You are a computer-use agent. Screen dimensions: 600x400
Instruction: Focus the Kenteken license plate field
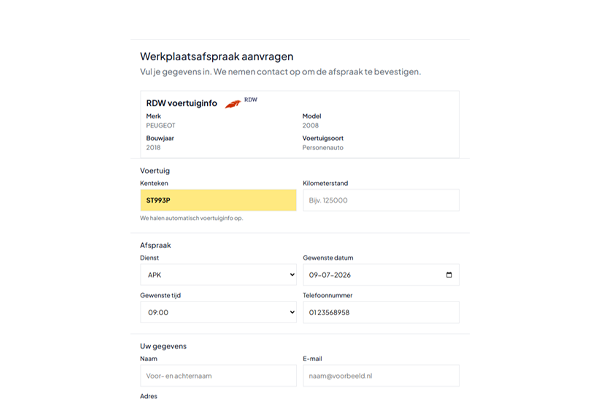[218, 200]
